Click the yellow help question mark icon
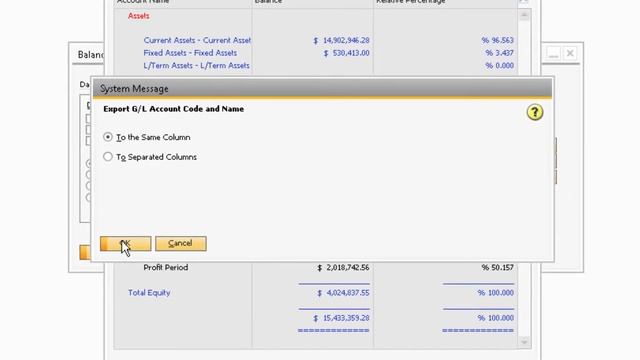Screen dimensions: 640x360 click(x=534, y=112)
